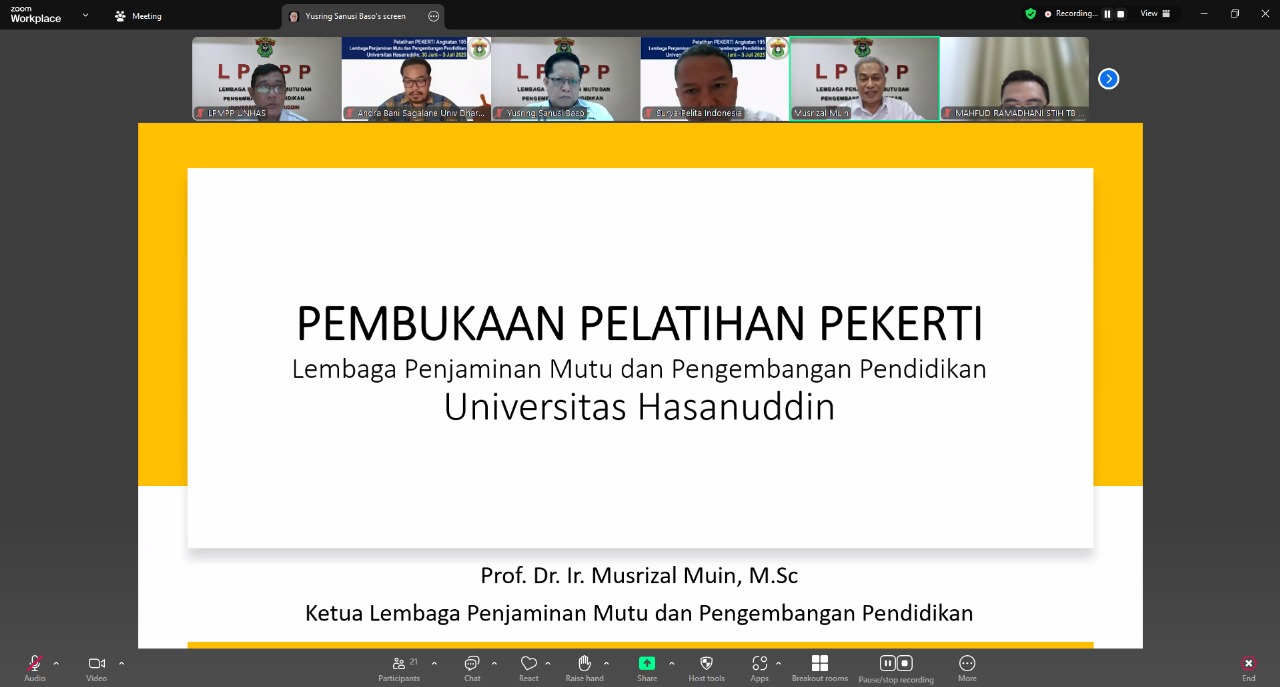
Task: Expand share options arrow beside Share
Action: coord(671,663)
